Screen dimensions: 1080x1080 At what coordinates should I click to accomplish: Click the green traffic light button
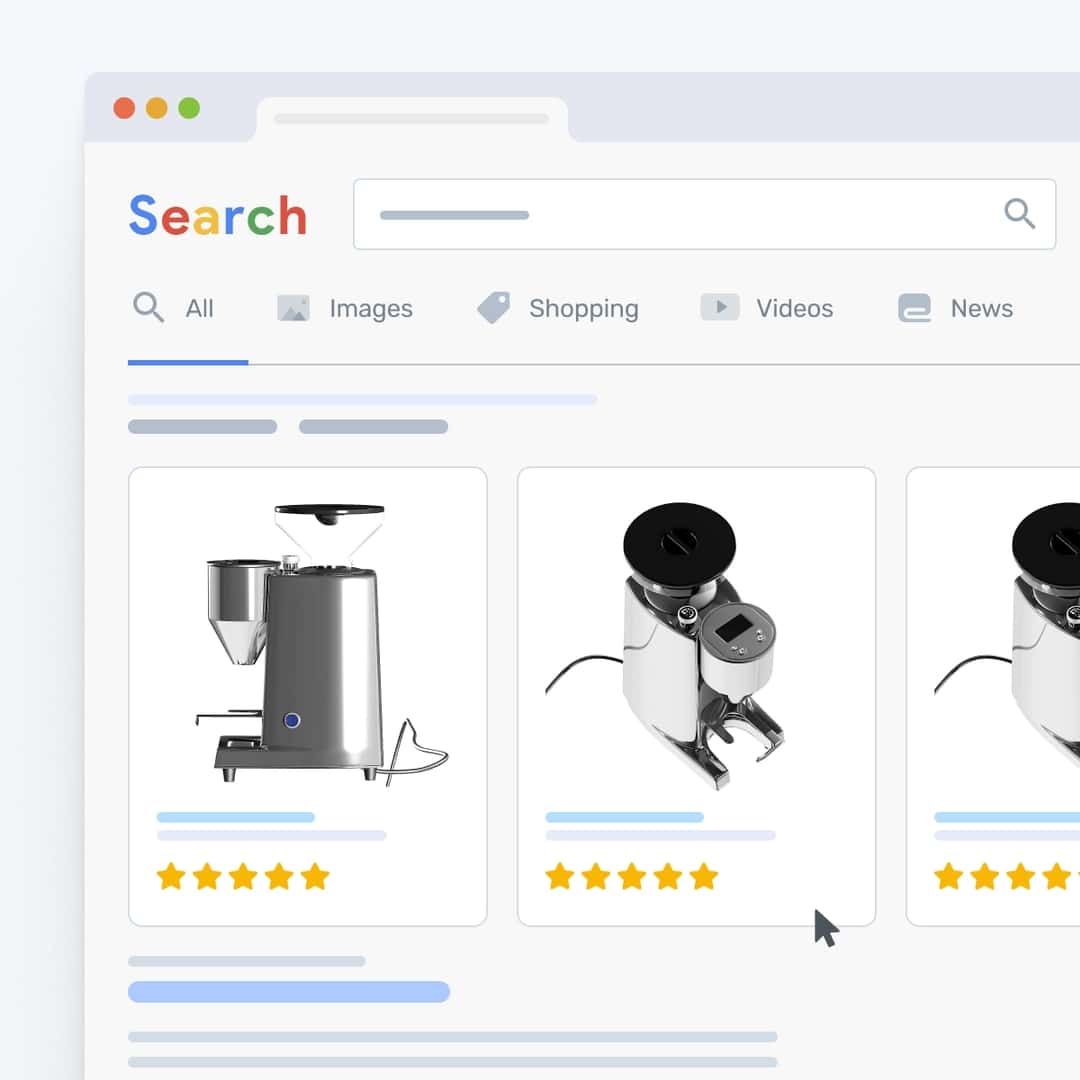pos(189,108)
